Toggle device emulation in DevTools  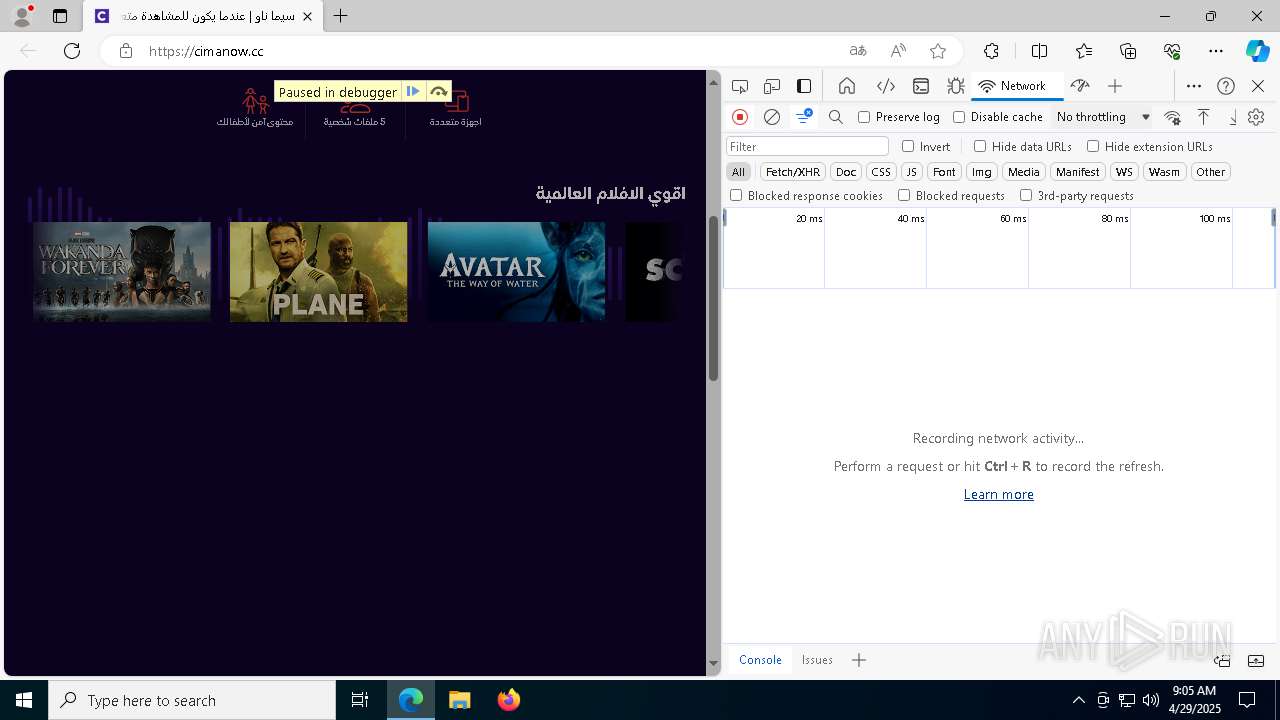click(x=772, y=86)
